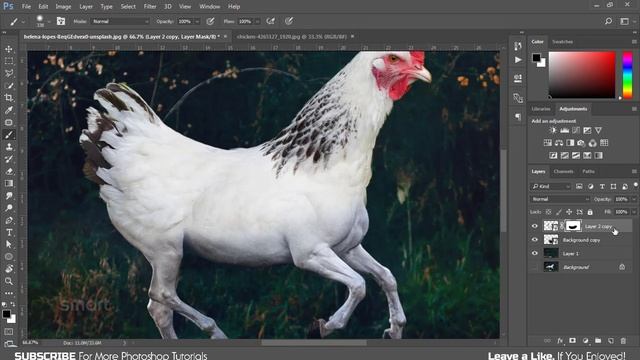The image size is (640, 360).
Task: Switch to the Channels tab
Action: [563, 171]
